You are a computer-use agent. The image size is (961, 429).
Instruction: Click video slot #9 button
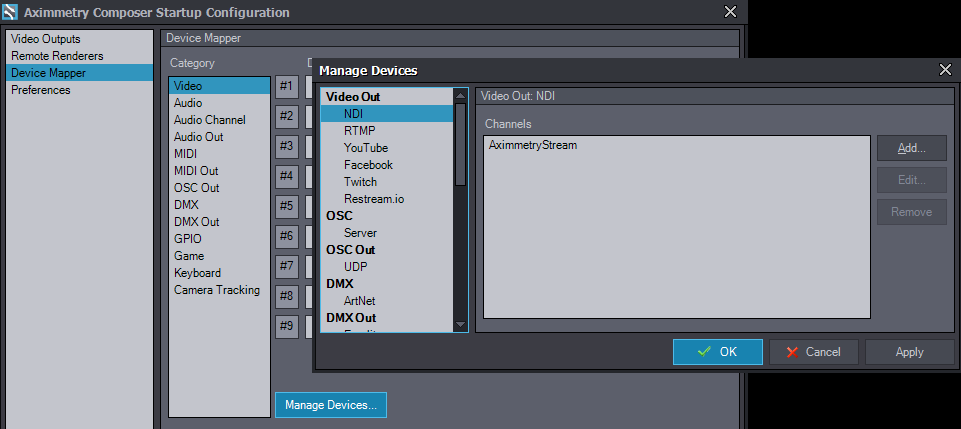[287, 326]
